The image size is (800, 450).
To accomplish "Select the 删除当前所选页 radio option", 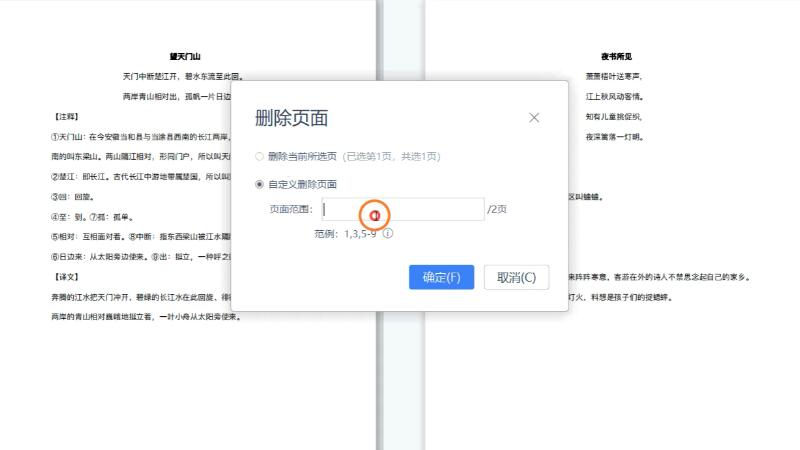I will tap(261, 157).
